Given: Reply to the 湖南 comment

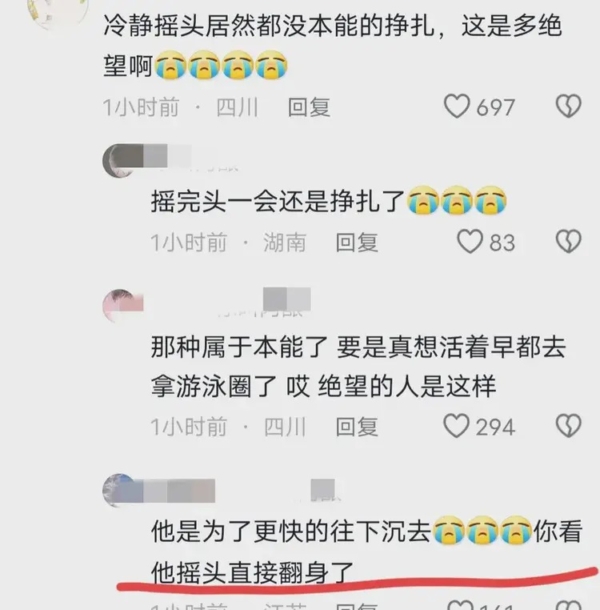Looking at the screenshot, I should click(356, 242).
